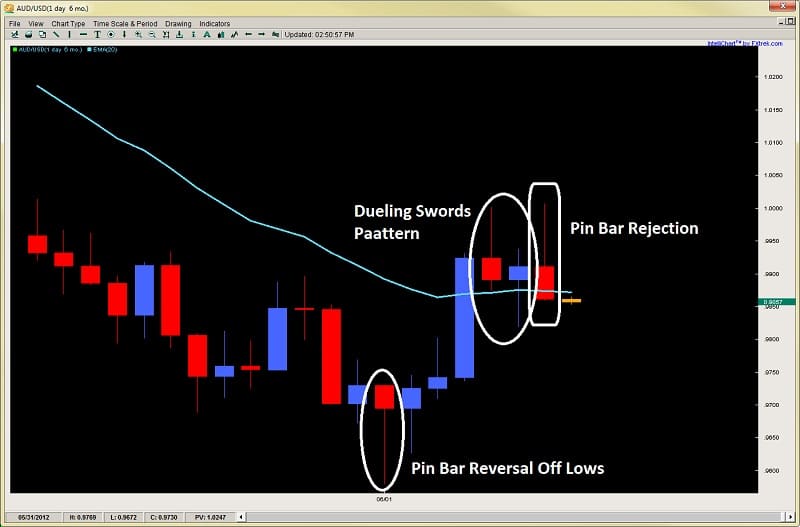Open the Time Scale & Period menu
800x527 pixels.
click(x=125, y=24)
